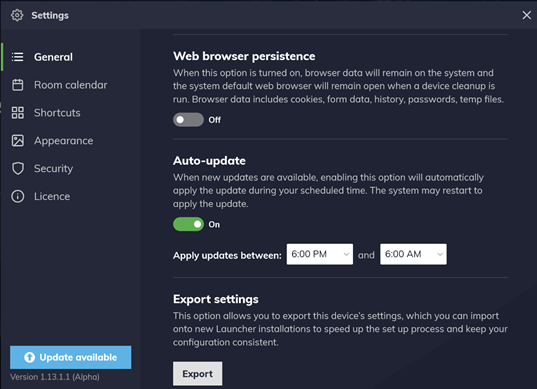537x389 pixels.
Task: Open the General settings tab
Action: point(70,57)
